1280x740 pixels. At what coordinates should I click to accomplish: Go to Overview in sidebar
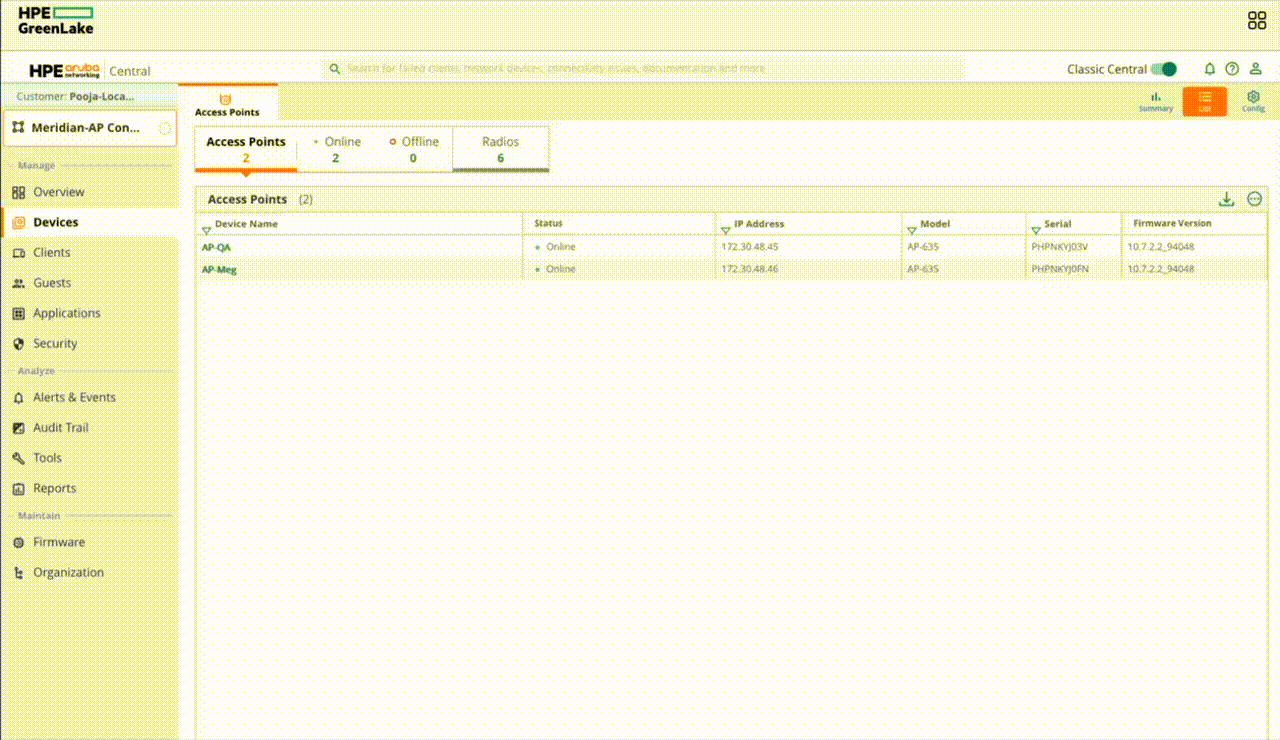pos(59,192)
